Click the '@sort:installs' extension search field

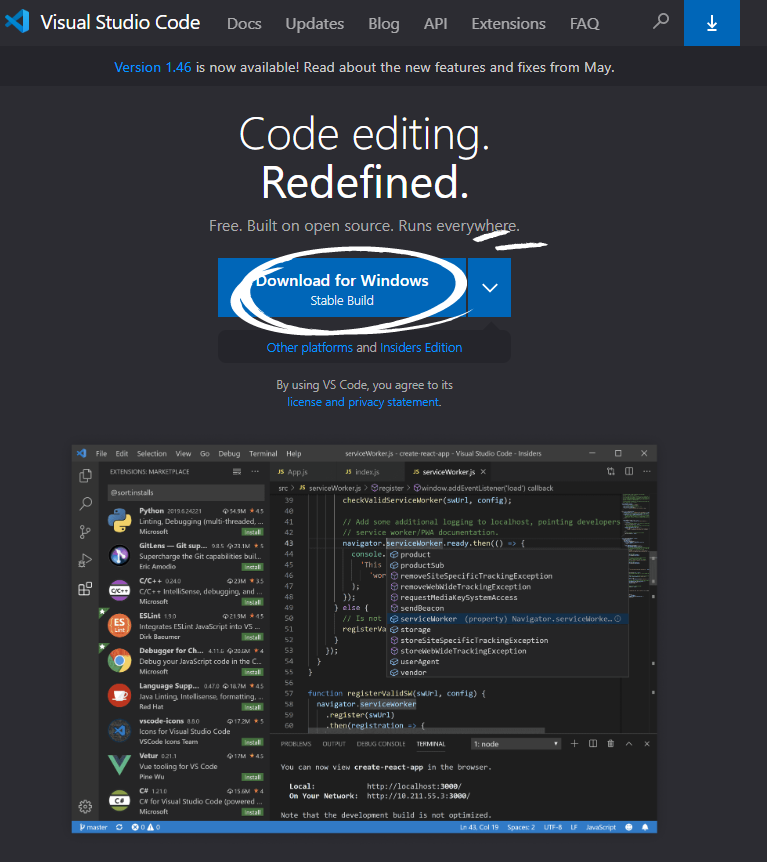186,493
